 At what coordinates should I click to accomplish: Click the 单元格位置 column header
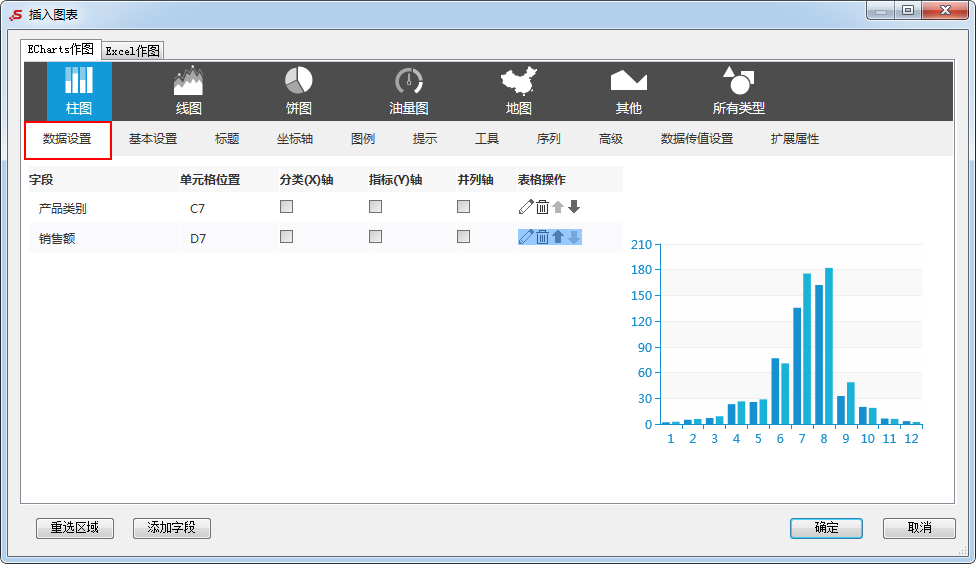click(x=210, y=180)
